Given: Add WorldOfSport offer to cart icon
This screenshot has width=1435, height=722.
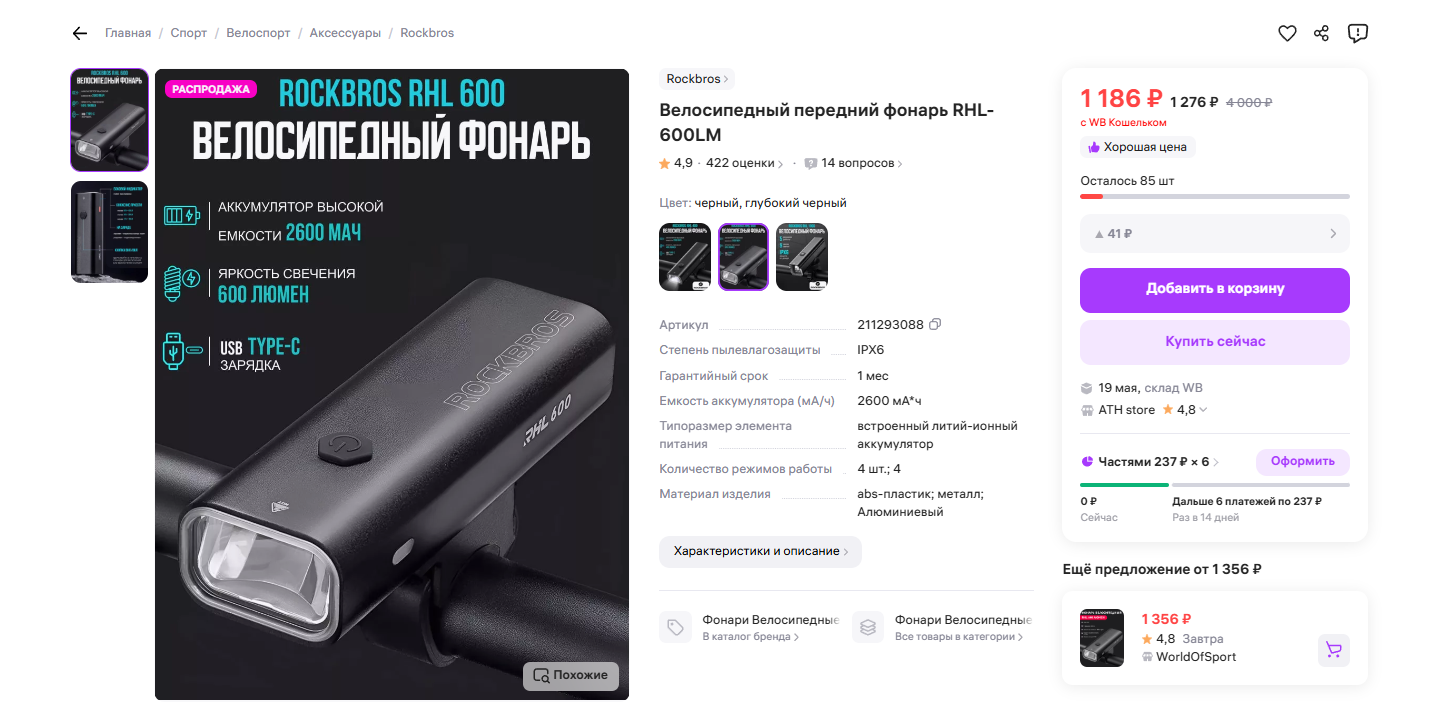Looking at the screenshot, I should [x=1333, y=650].
